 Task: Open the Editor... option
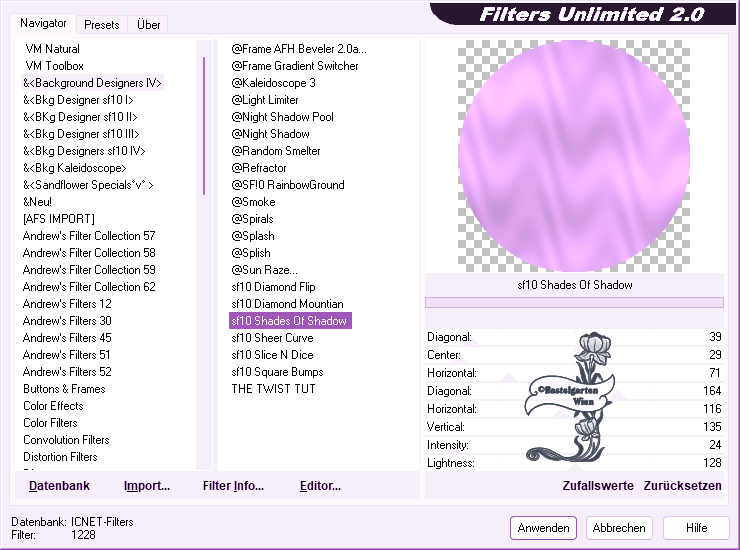[x=320, y=486]
